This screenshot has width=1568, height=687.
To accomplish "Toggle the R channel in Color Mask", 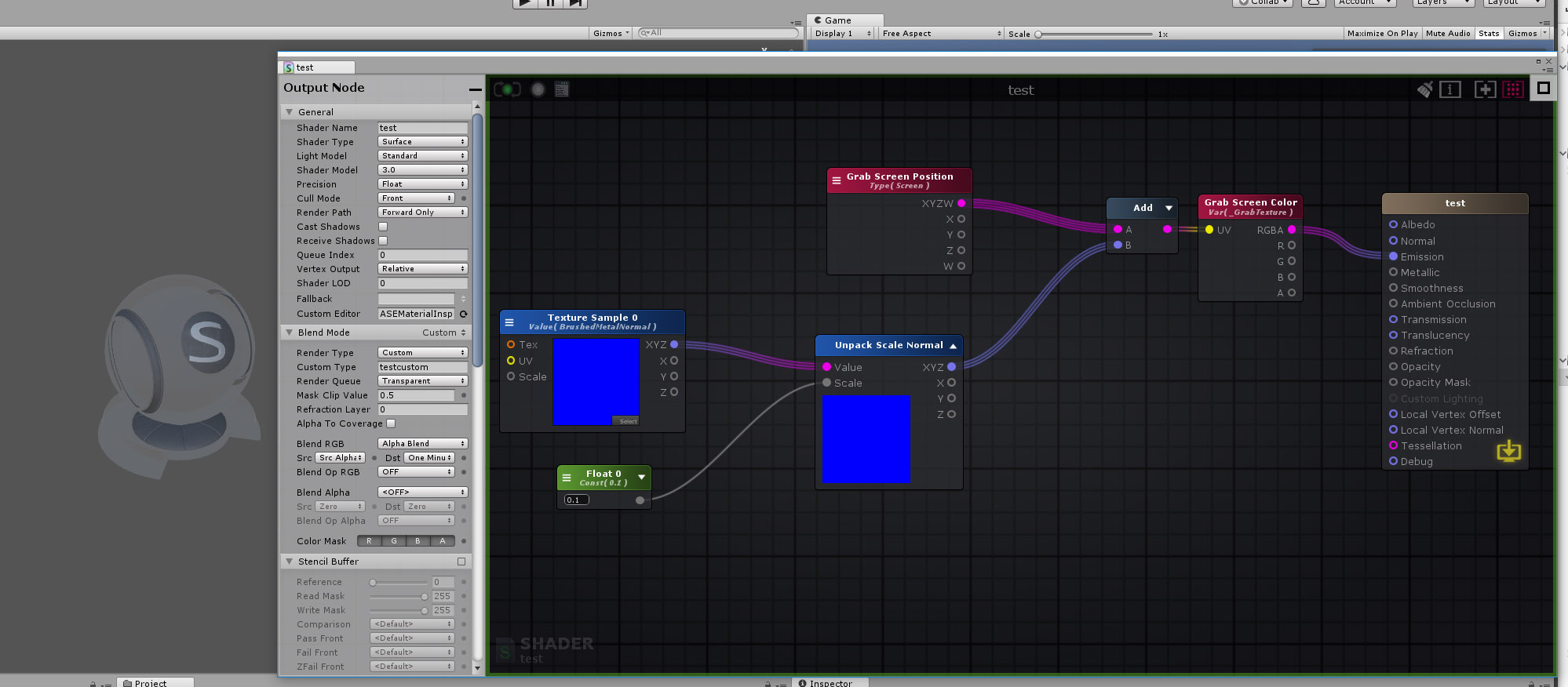I will (x=369, y=541).
